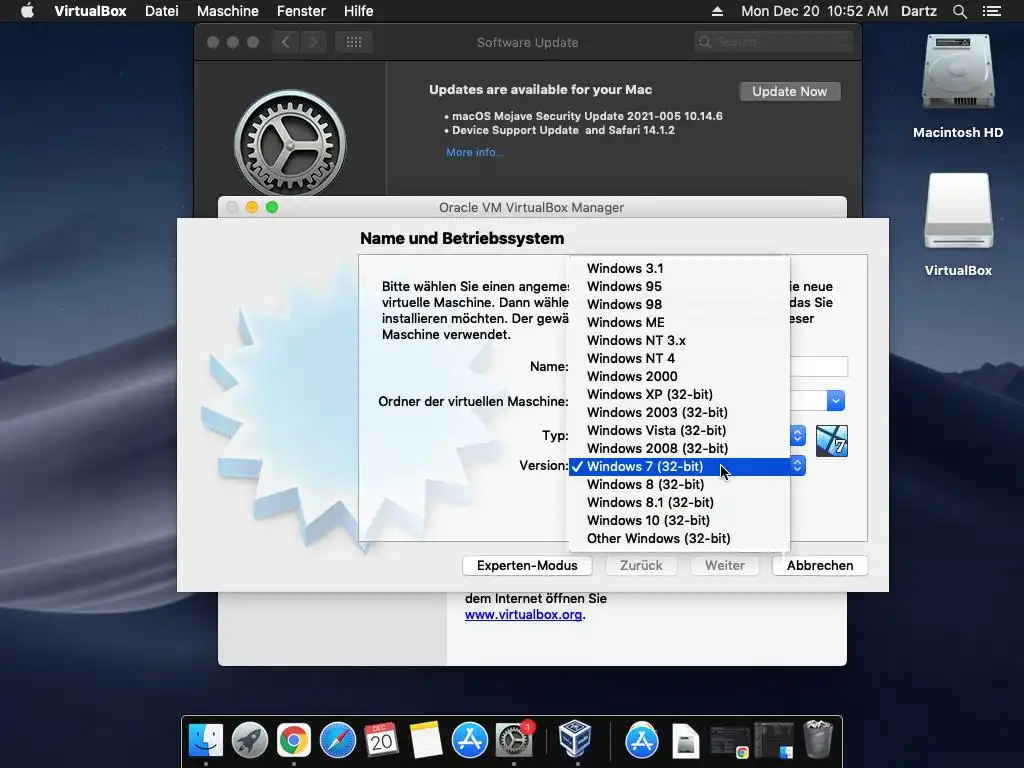The height and width of the screenshot is (768, 1024).
Task: Open the www.virtualbox.org link
Action: [523, 615]
